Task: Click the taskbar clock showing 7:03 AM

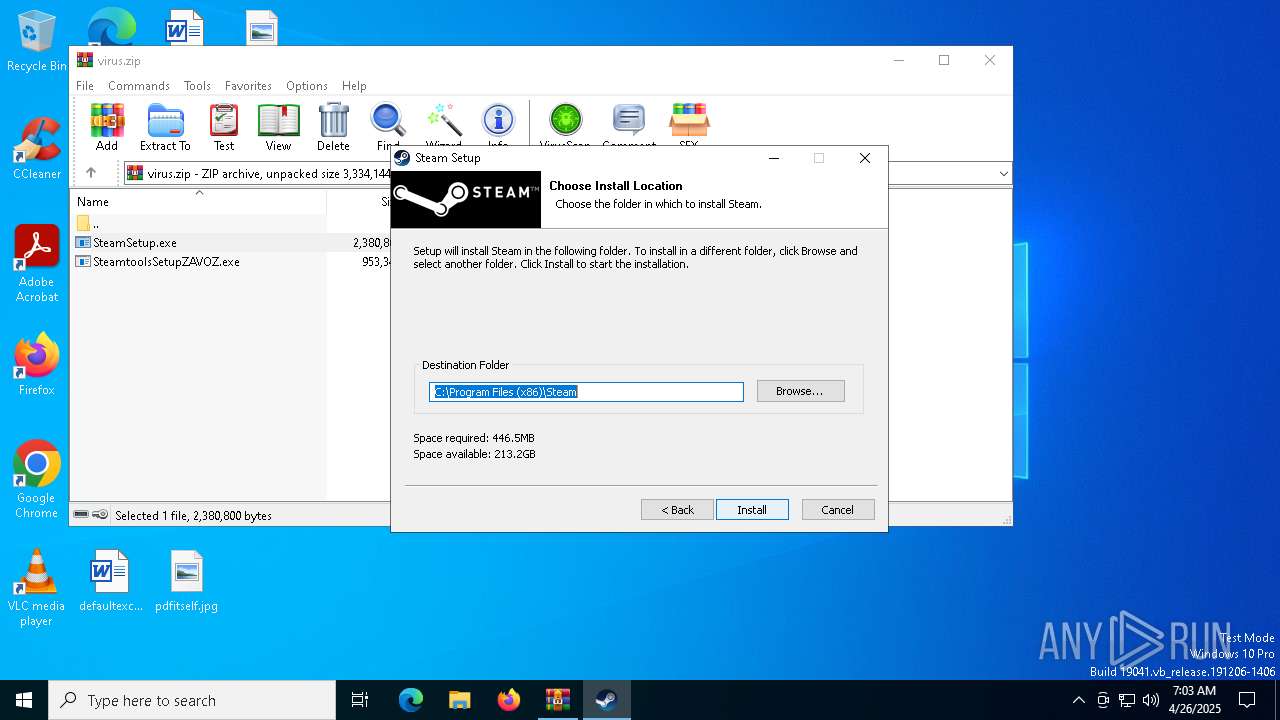Action: [x=1194, y=700]
